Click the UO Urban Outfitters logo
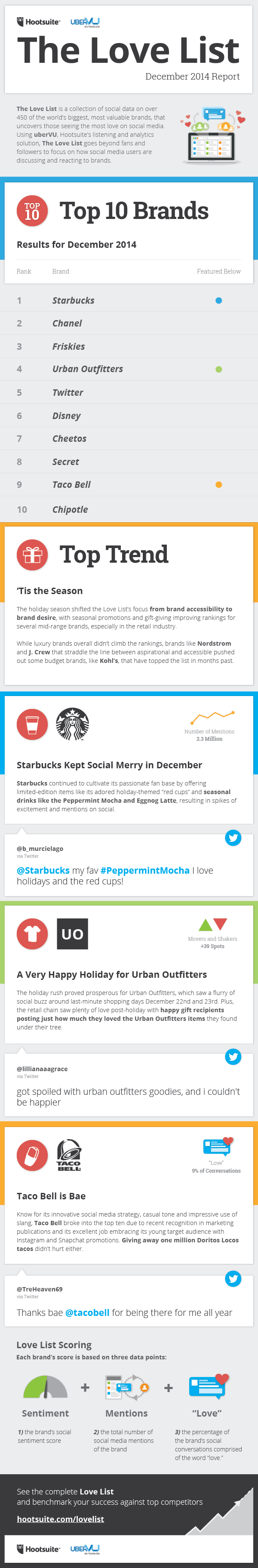Image resolution: width=258 pixels, height=1568 pixels. pyautogui.click(x=72, y=933)
